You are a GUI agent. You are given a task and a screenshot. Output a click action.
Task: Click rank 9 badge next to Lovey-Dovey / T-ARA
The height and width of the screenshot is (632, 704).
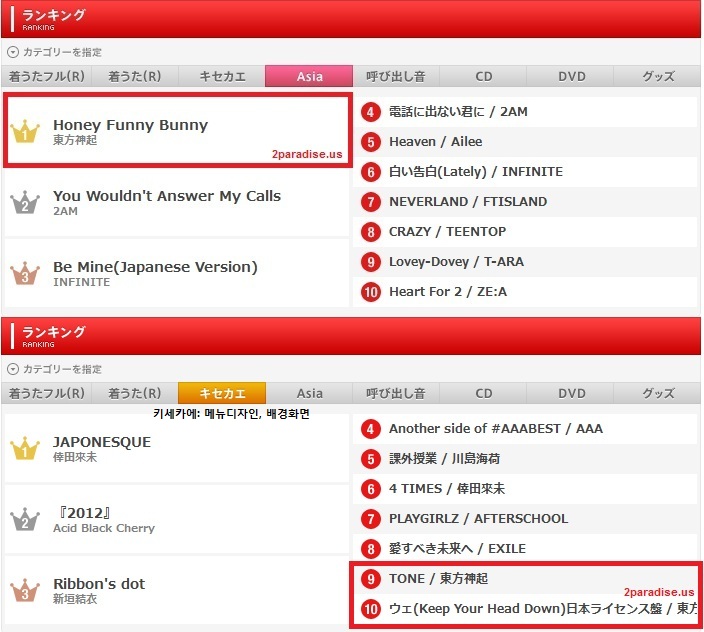tap(371, 262)
